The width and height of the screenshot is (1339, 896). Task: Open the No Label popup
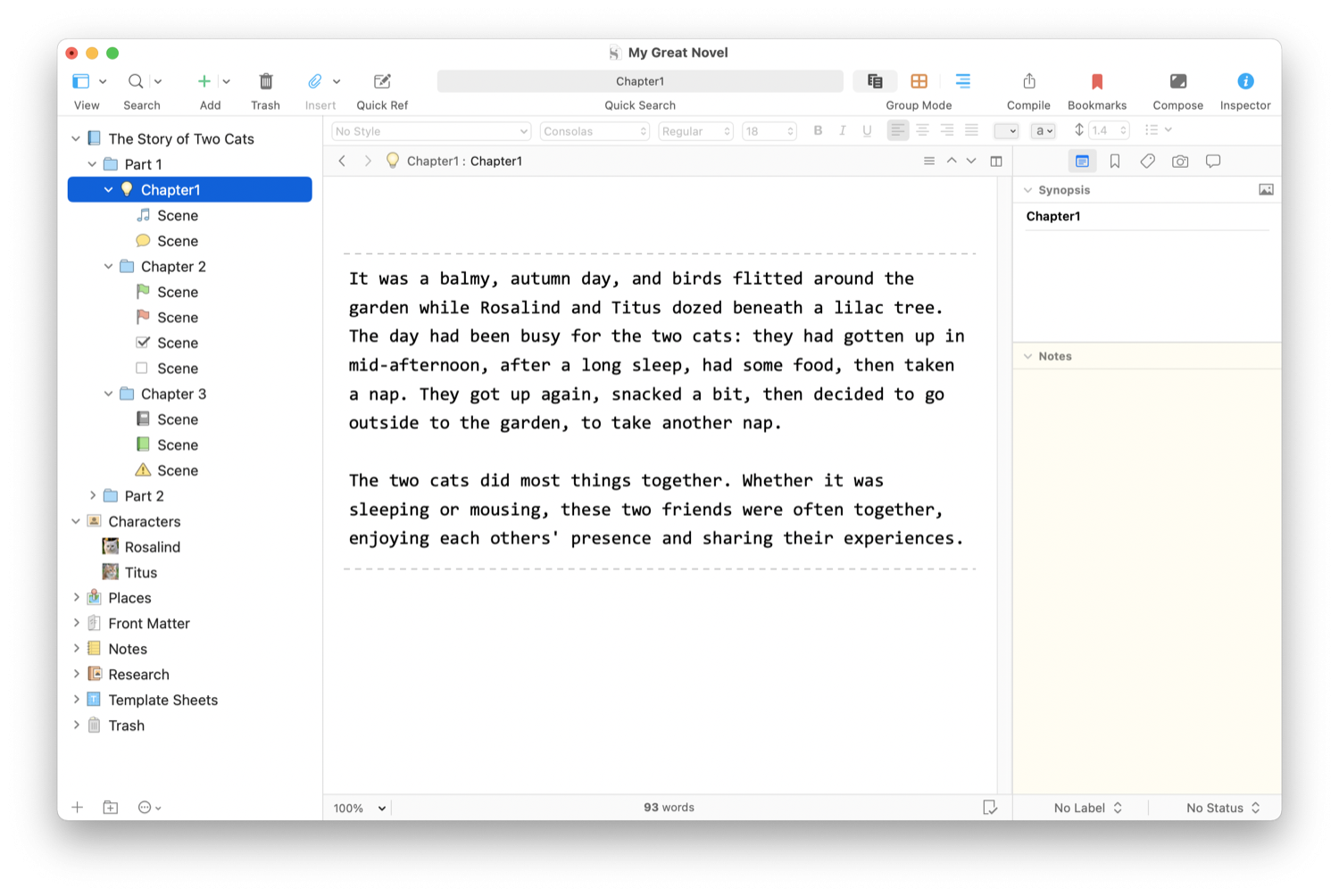[1087, 809]
